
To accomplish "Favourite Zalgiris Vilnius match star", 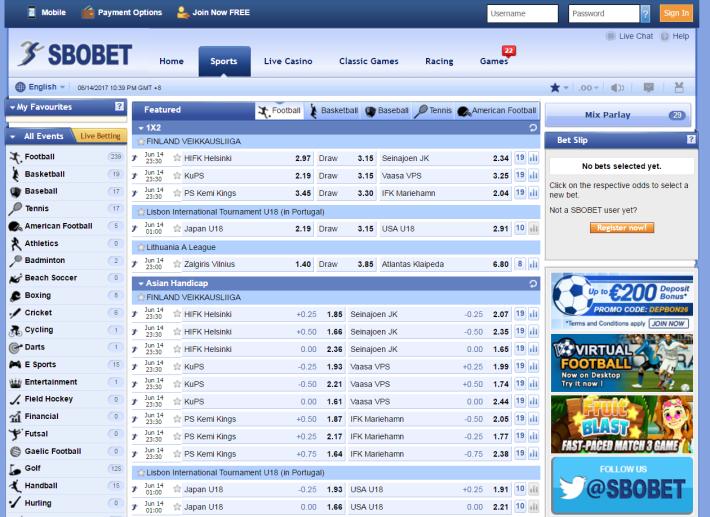I will [177, 264].
